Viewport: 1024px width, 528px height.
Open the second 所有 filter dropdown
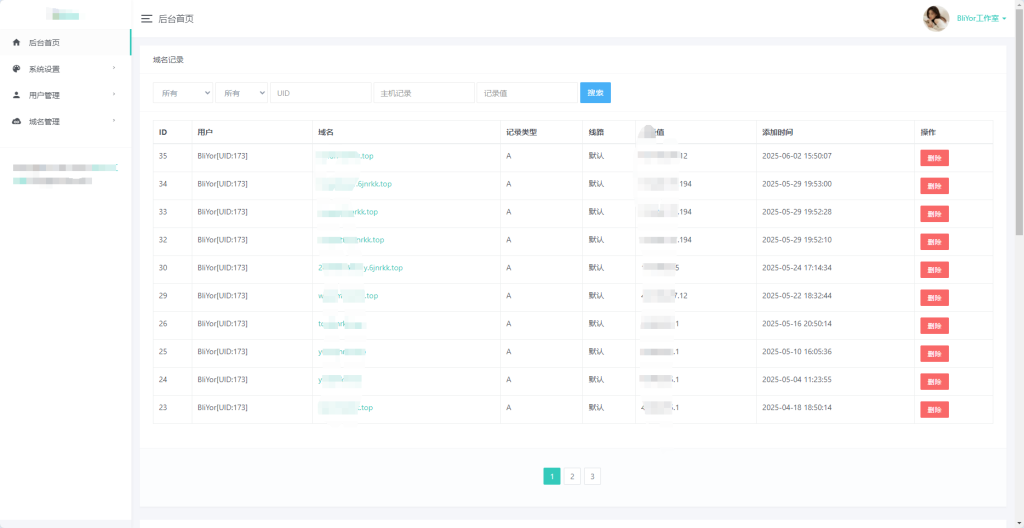241,93
